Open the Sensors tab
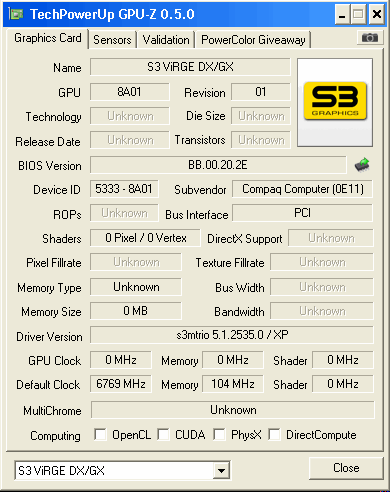The image size is (390, 492). coord(112,40)
